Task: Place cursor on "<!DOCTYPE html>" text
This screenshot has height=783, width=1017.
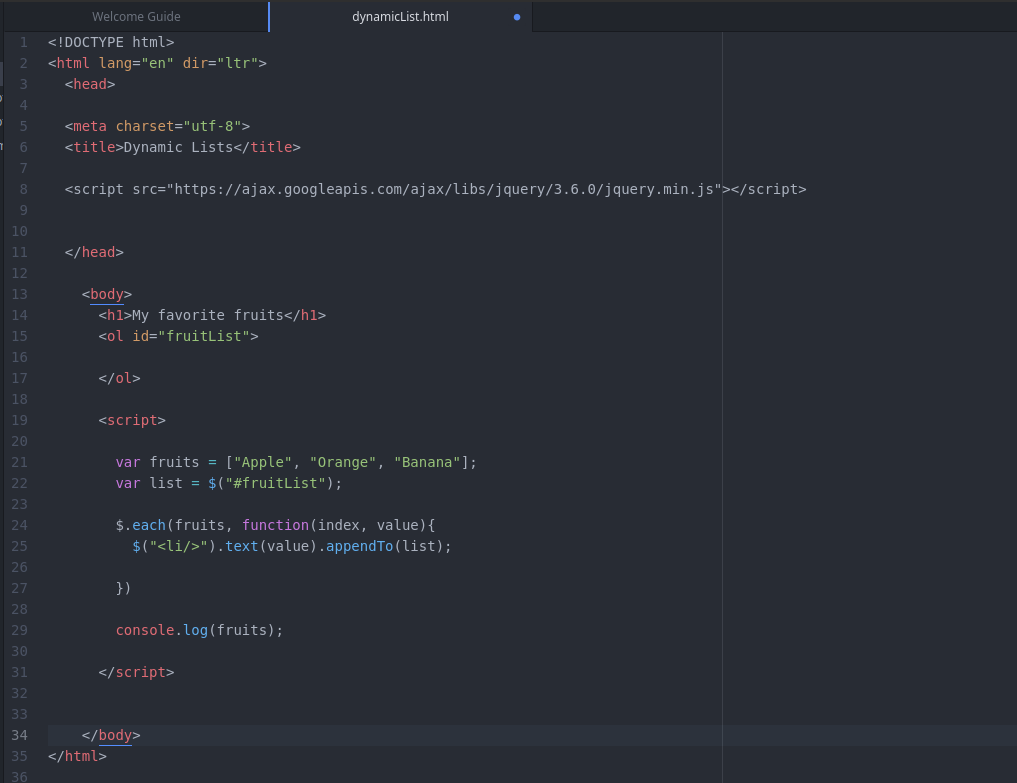Action: 111,42
